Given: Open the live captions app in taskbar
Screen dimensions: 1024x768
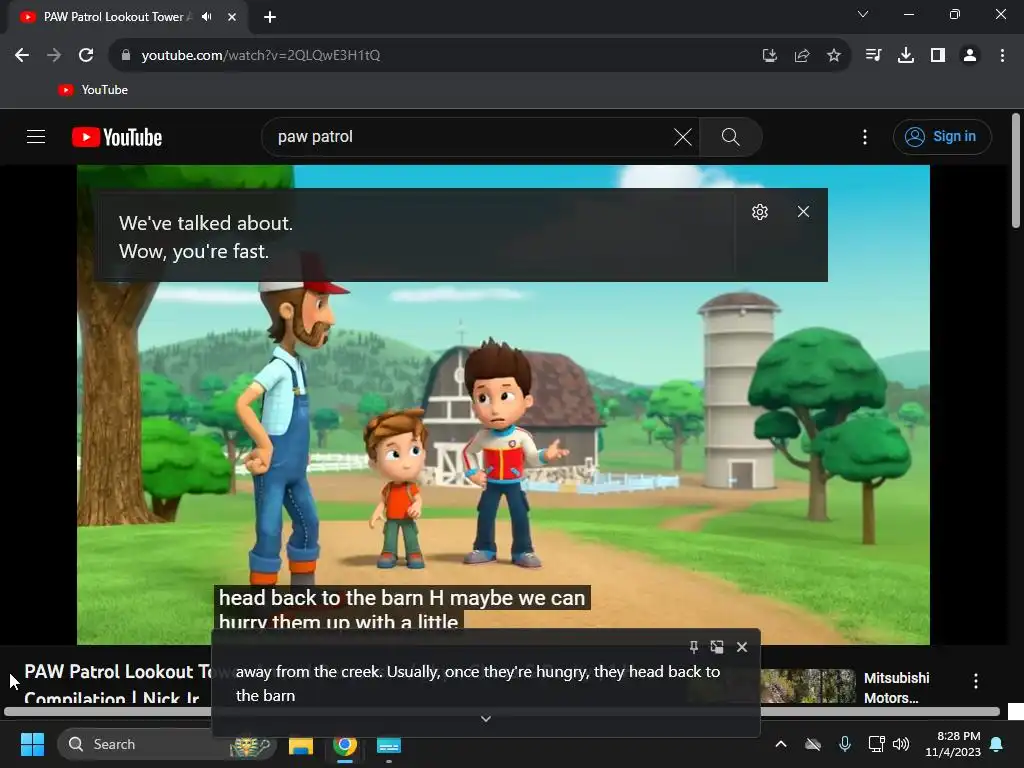Looking at the screenshot, I should (x=389, y=745).
